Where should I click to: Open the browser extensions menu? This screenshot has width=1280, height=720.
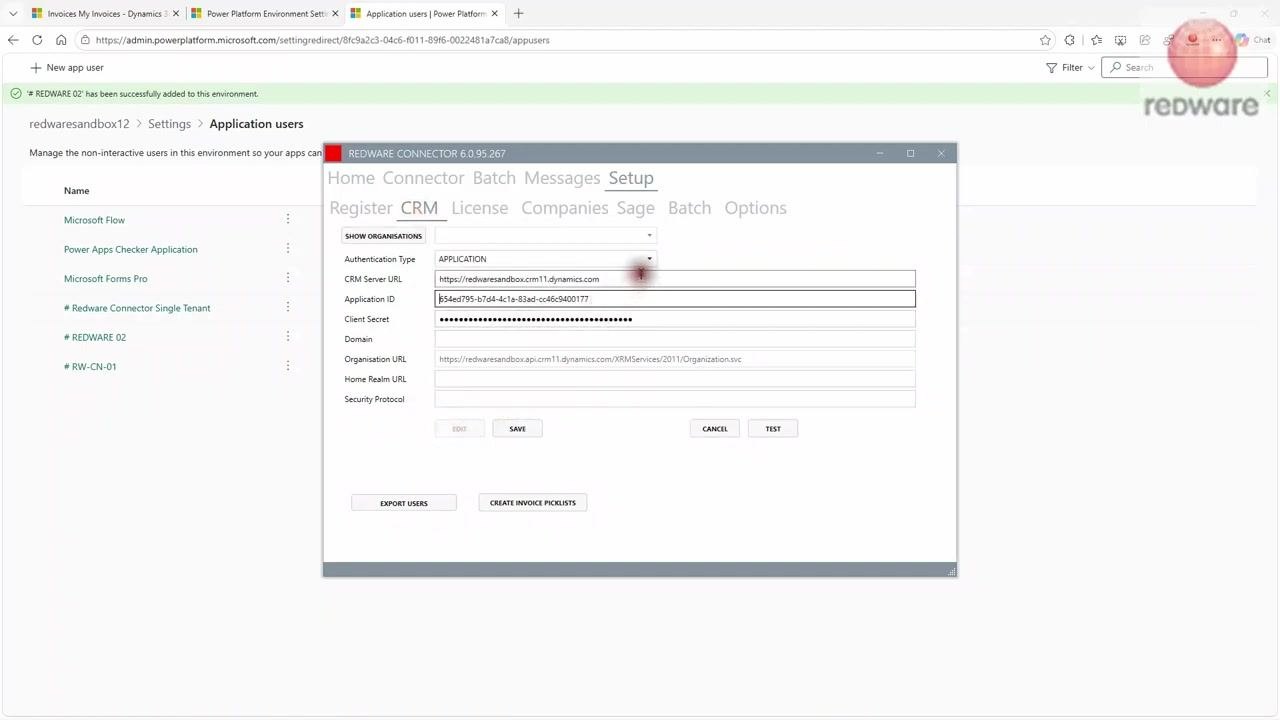tap(1070, 40)
